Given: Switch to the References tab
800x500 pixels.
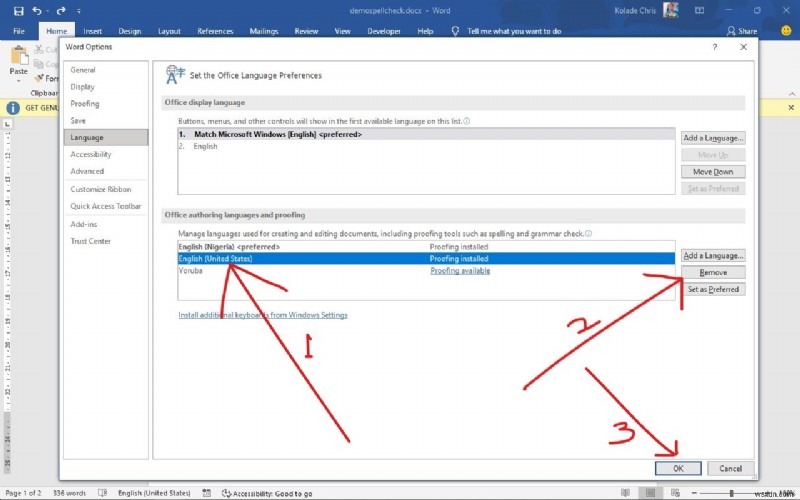Looking at the screenshot, I should [x=215, y=31].
